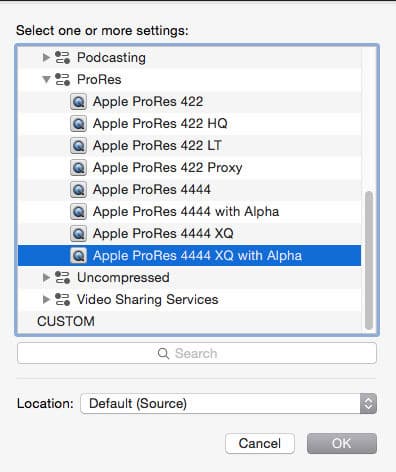Image resolution: width=396 pixels, height=472 pixels.
Task: Open the Location Default (Source) dropdown
Action: [229, 404]
